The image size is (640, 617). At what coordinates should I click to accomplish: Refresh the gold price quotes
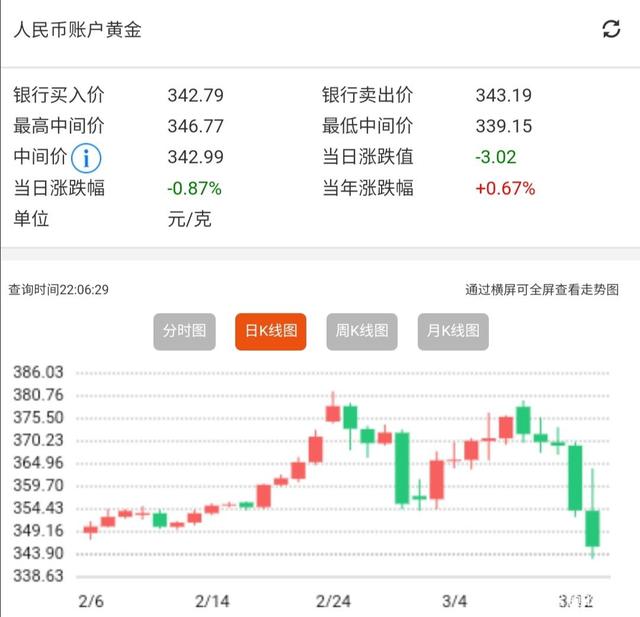pyautogui.click(x=611, y=29)
